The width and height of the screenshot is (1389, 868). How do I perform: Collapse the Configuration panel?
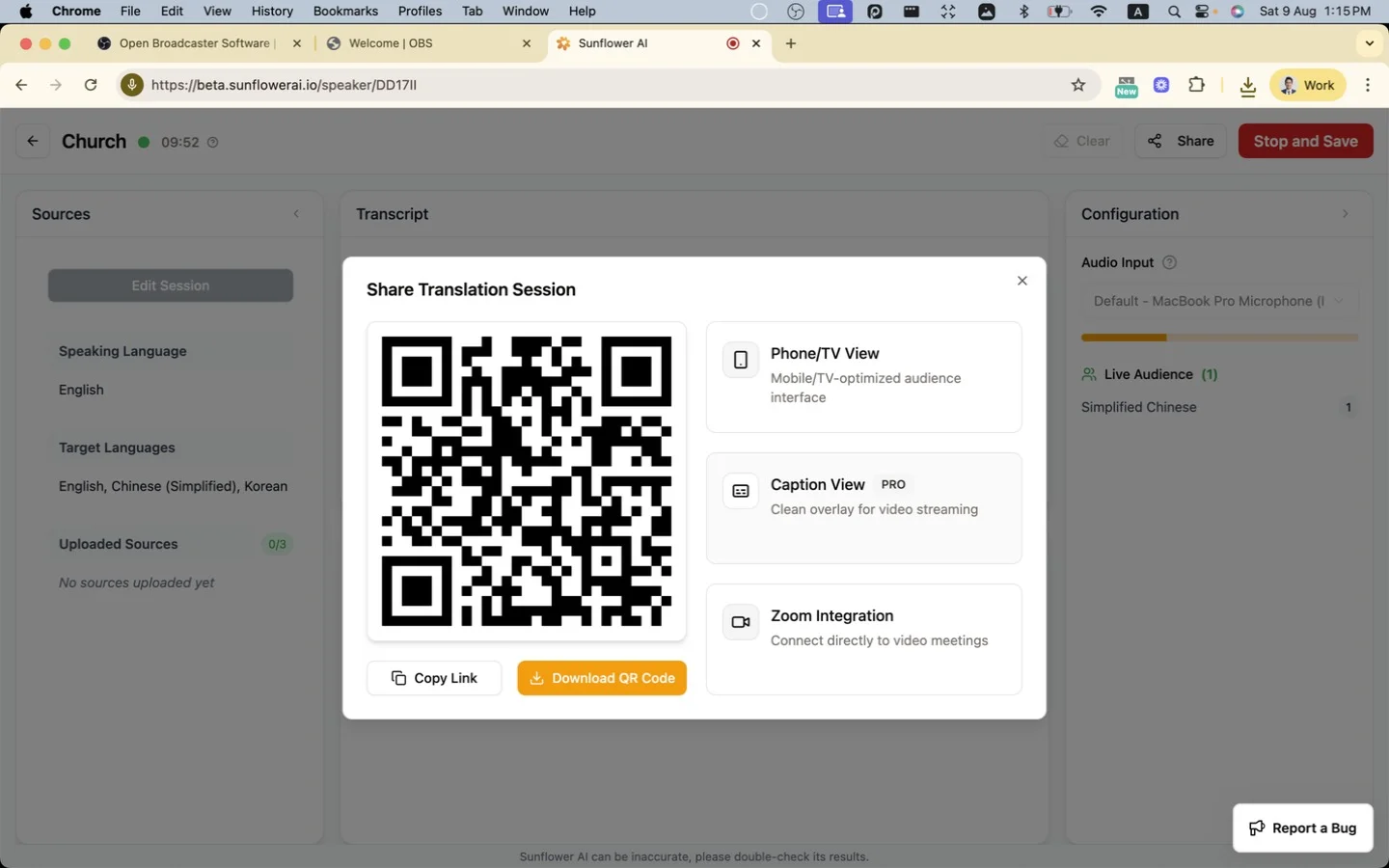[x=1346, y=214]
